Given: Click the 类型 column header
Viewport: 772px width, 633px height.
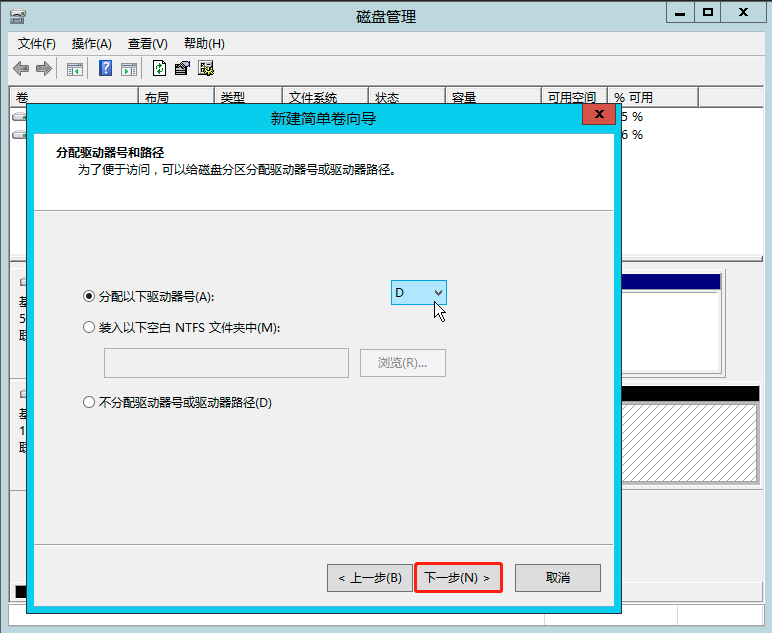Looking at the screenshot, I should 248,97.
